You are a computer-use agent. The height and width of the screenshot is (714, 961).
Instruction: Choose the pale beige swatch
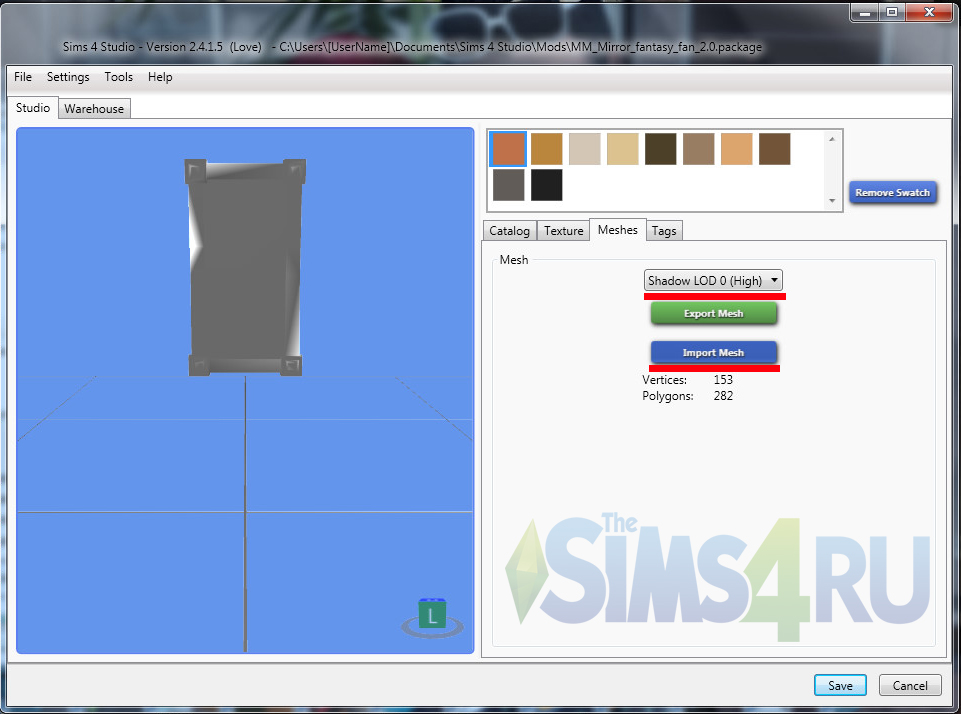point(584,149)
